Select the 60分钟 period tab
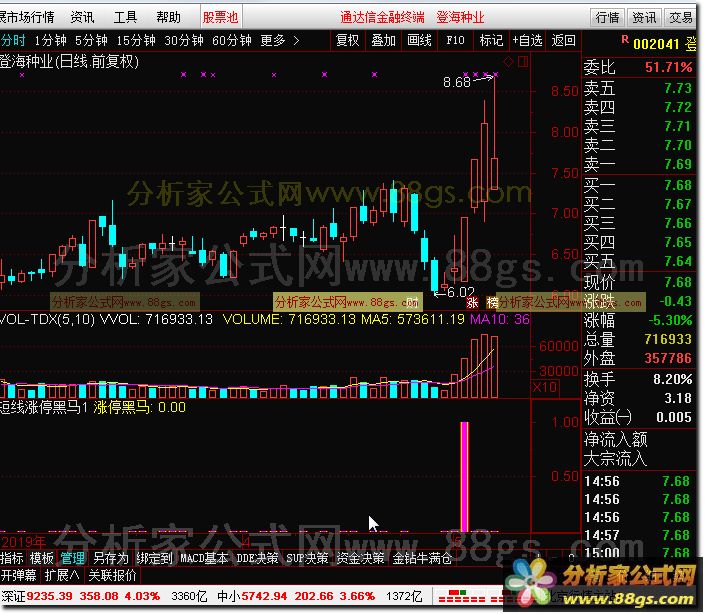Screen dimensions: 705x614 (x=232, y=40)
